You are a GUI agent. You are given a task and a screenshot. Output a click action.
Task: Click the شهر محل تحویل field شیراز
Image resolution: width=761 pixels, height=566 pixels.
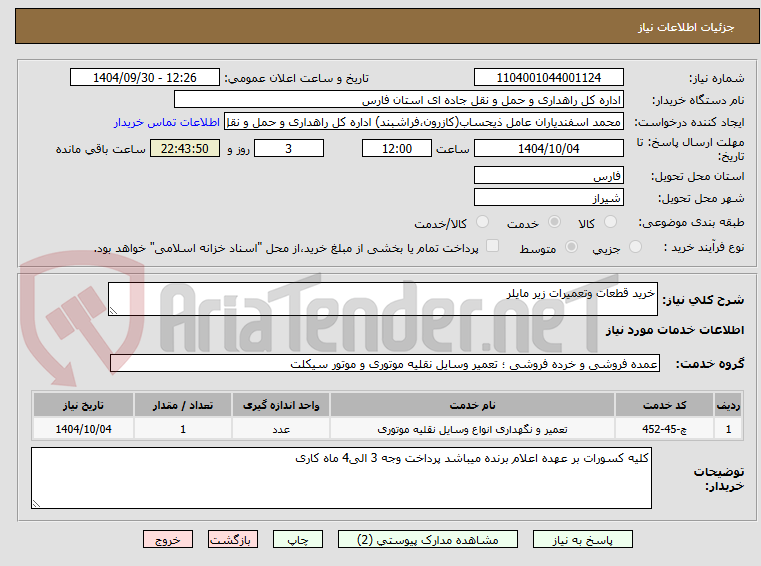coord(549,198)
